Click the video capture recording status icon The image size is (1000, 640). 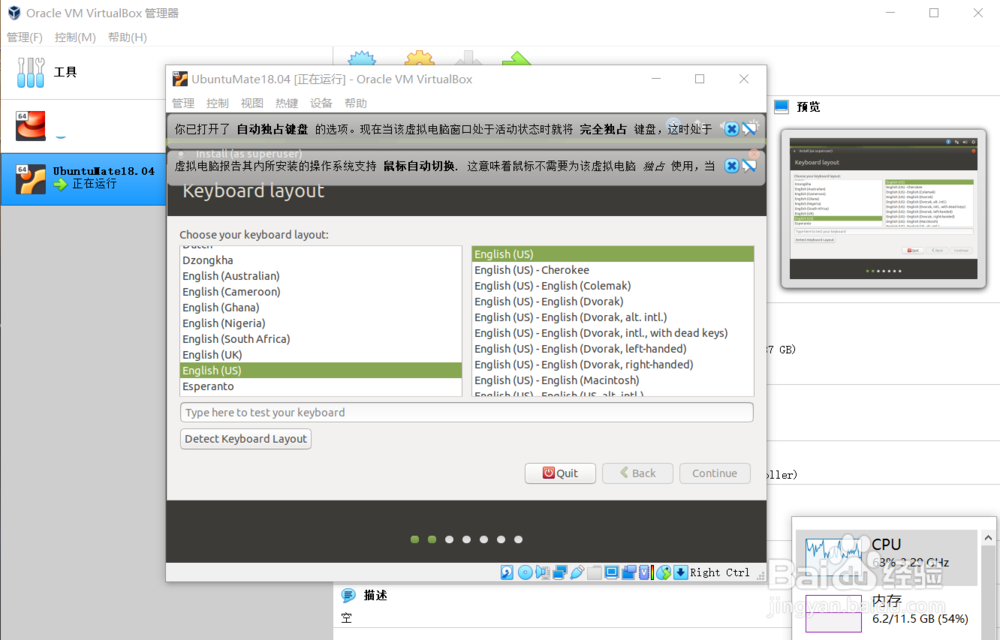coord(629,572)
